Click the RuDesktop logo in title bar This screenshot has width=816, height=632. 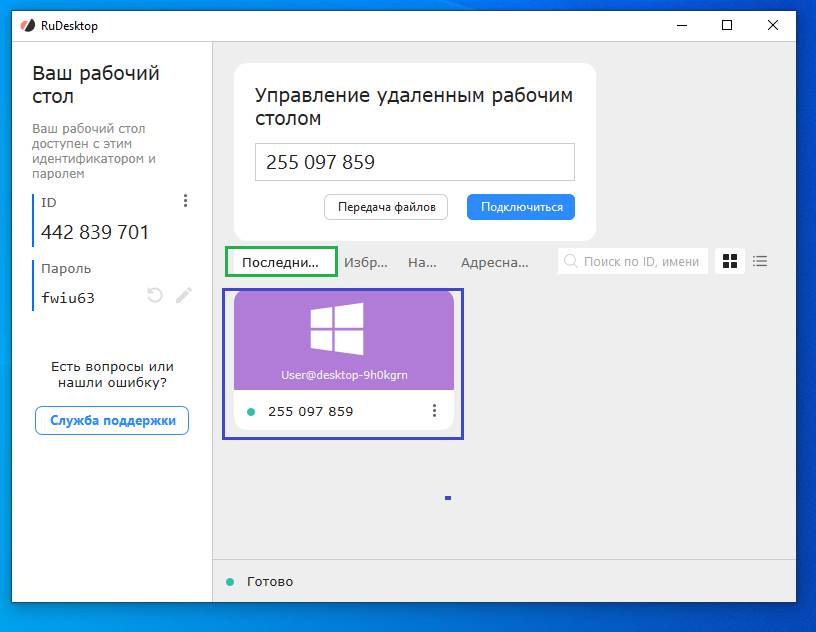pos(28,26)
